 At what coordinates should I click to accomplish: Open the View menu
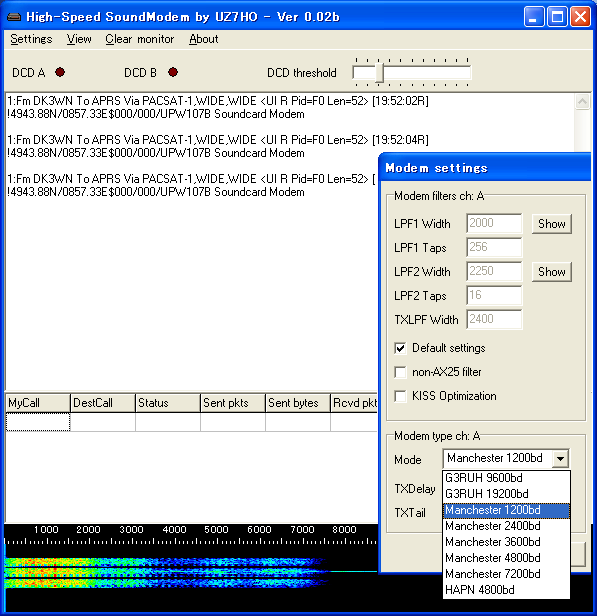coord(79,39)
